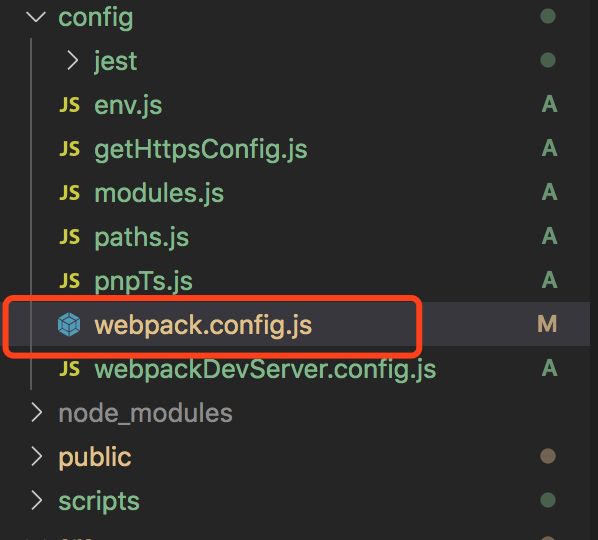Click the JS icon beside paths.js
The image size is (598, 540).
[x=70, y=236]
